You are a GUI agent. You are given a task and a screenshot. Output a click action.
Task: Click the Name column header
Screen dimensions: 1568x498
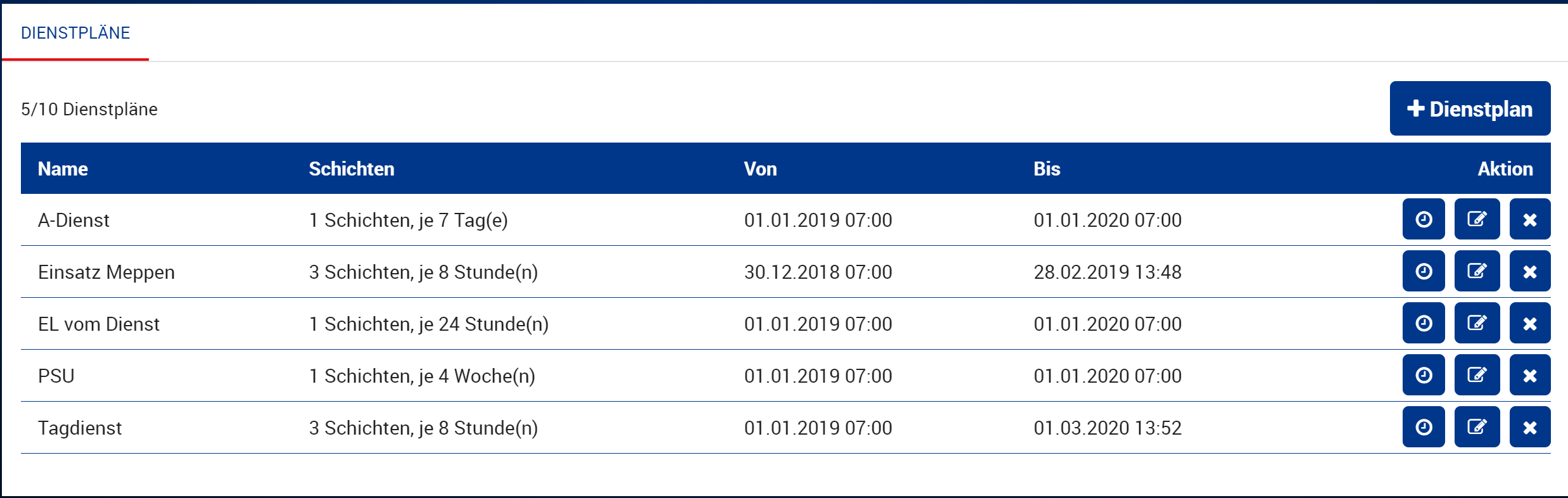tap(63, 169)
